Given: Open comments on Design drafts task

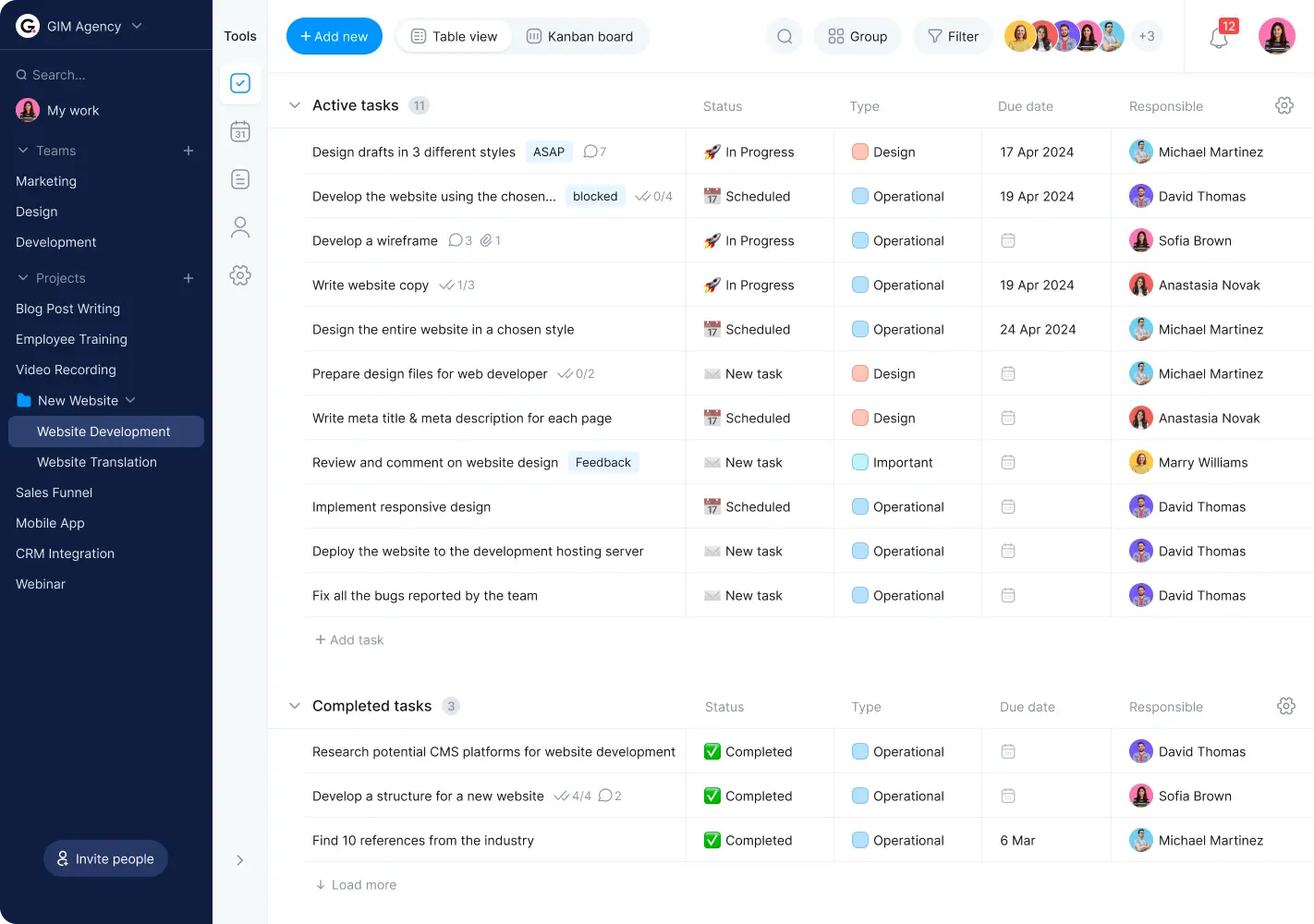Looking at the screenshot, I should point(595,152).
